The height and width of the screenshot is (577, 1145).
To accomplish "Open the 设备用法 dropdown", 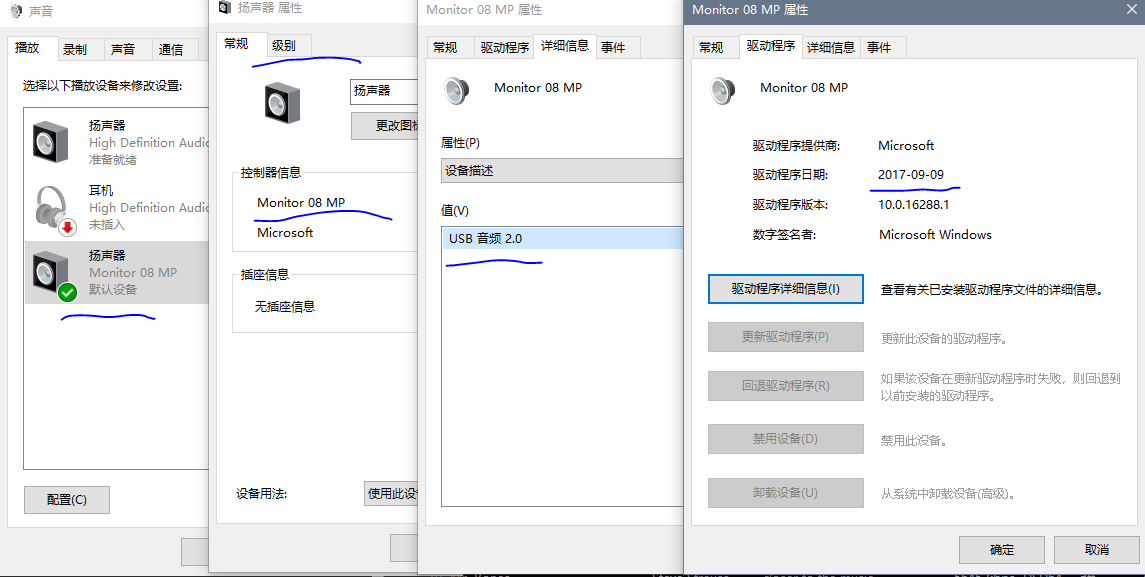I will pos(392,493).
